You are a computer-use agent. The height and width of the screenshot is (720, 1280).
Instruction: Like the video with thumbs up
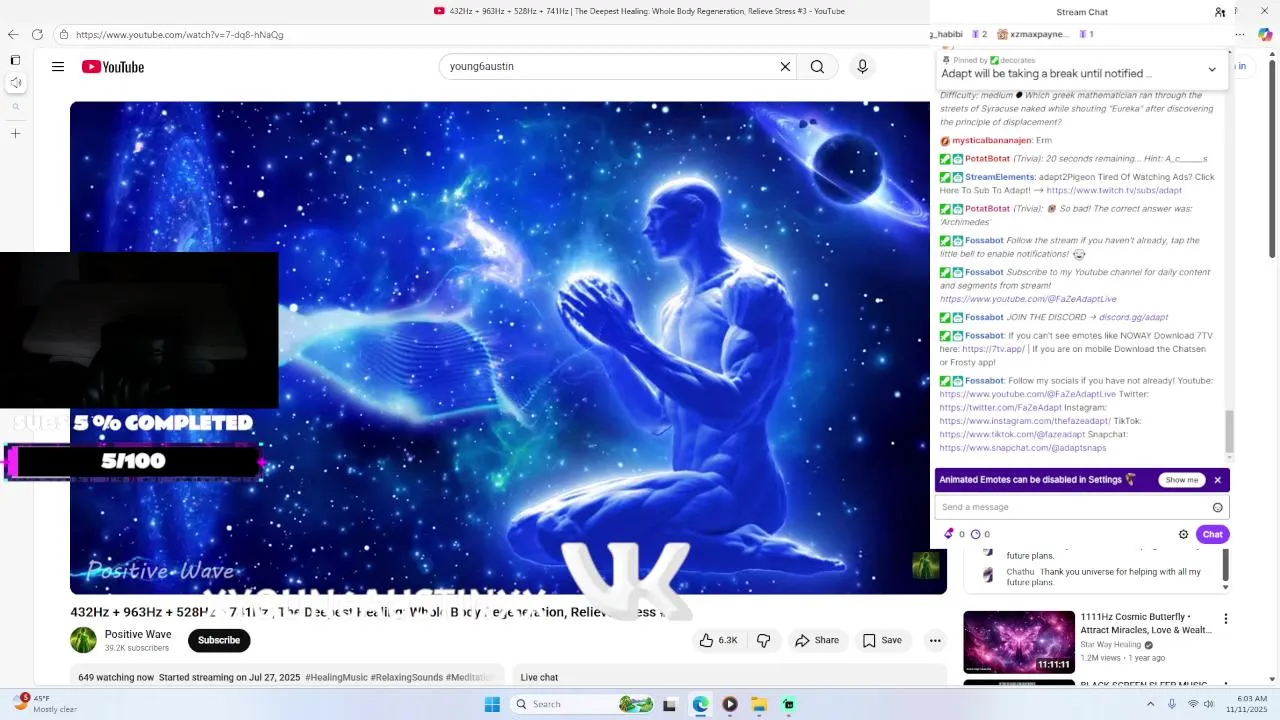point(718,640)
